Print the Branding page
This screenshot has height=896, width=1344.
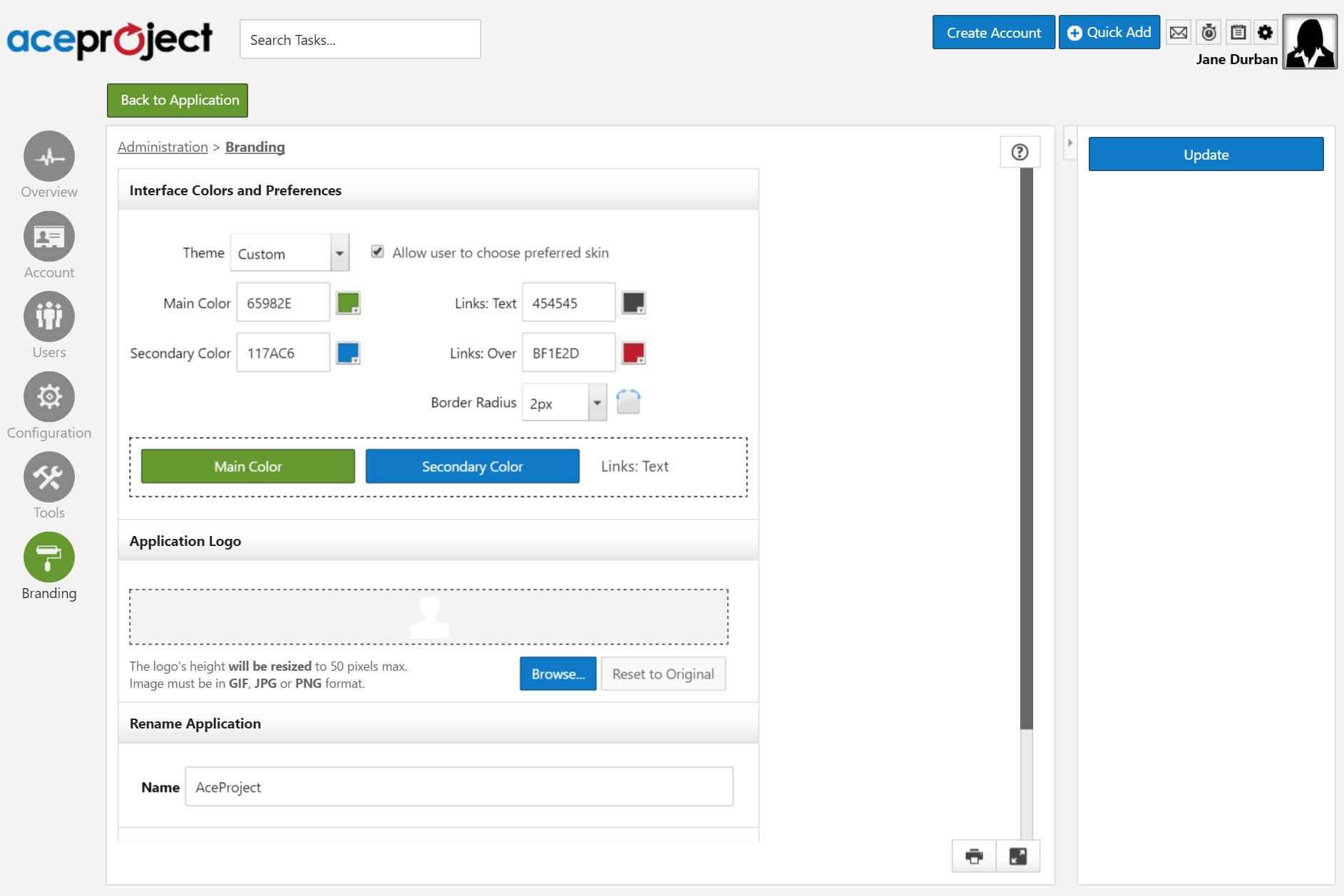(x=973, y=856)
